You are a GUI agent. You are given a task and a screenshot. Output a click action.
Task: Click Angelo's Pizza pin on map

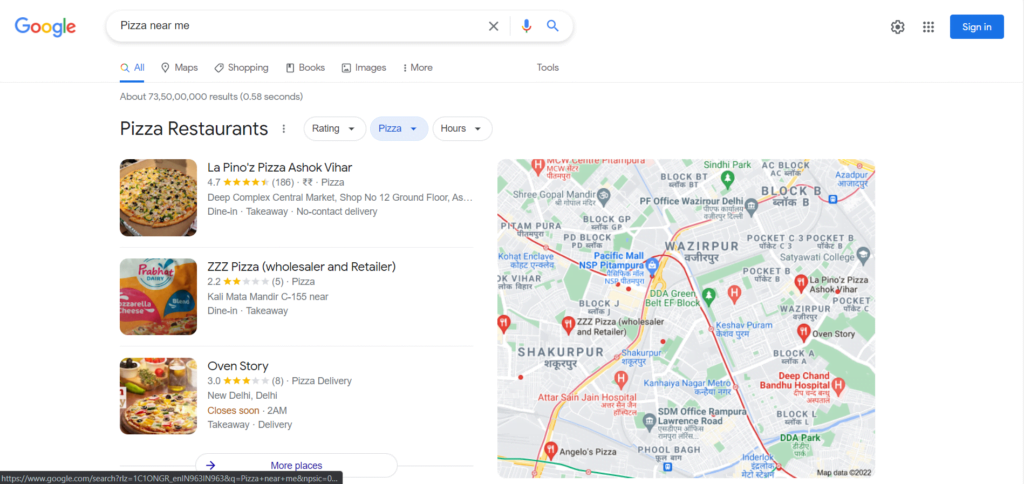(551, 449)
